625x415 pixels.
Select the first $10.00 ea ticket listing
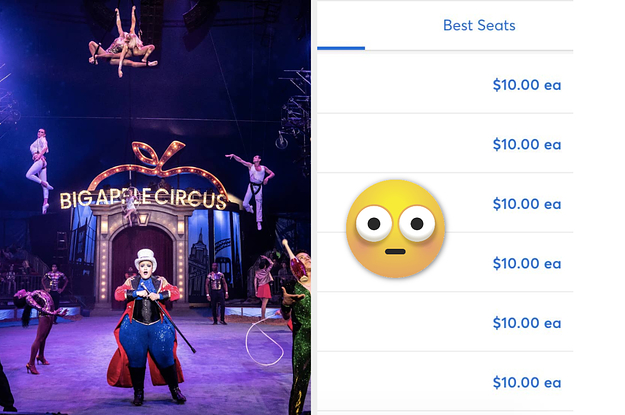[445, 84]
